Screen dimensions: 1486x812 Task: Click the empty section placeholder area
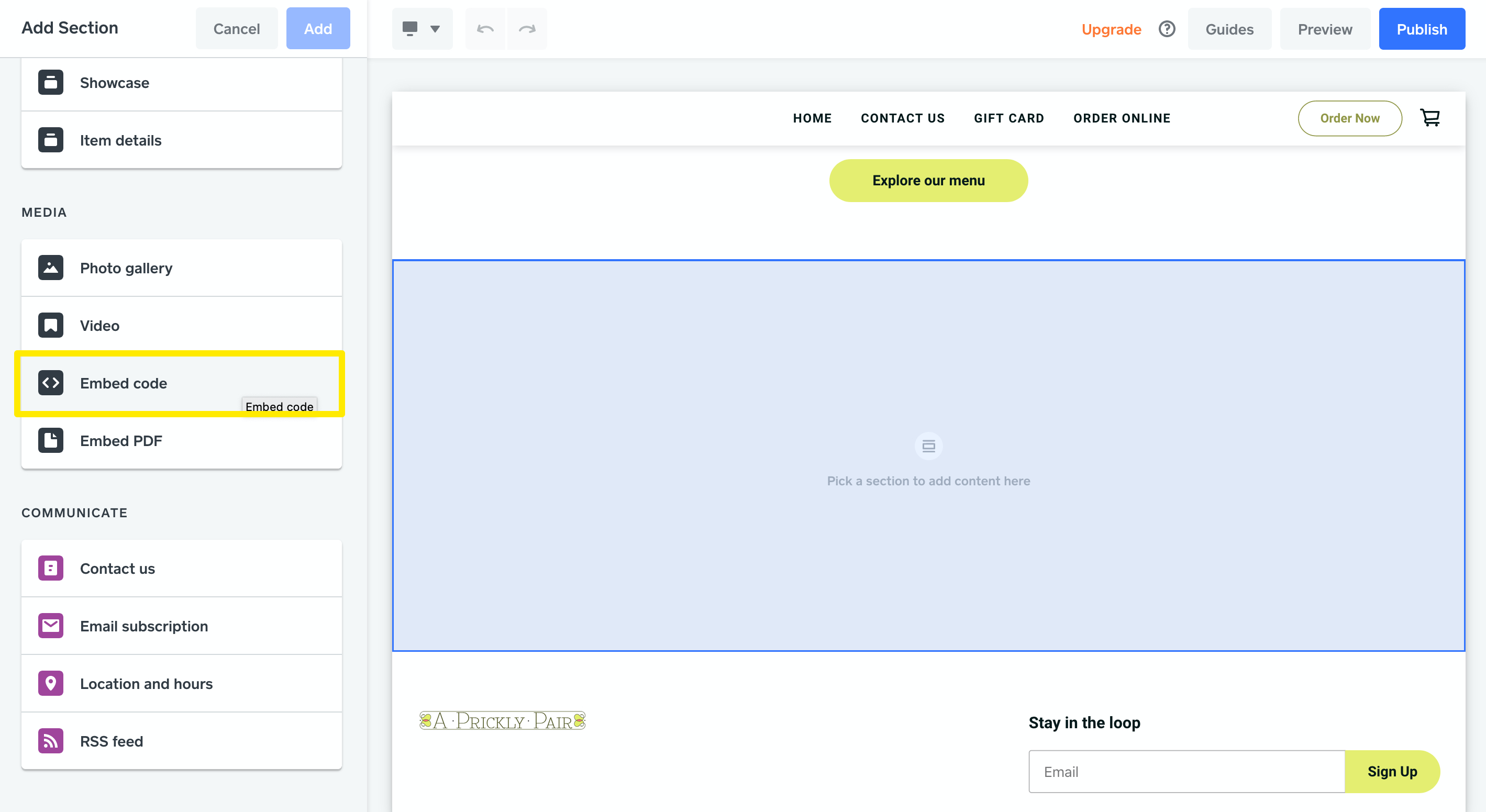[x=928, y=455]
